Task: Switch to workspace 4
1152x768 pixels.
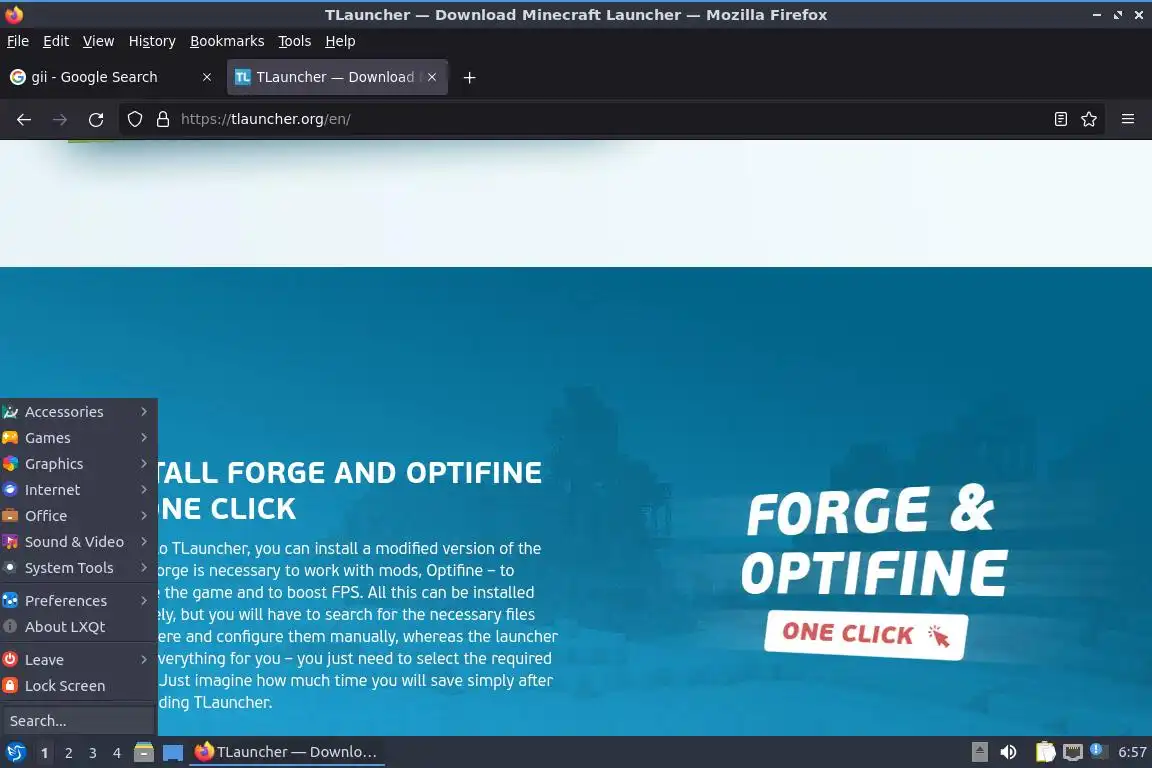Action: [x=116, y=753]
